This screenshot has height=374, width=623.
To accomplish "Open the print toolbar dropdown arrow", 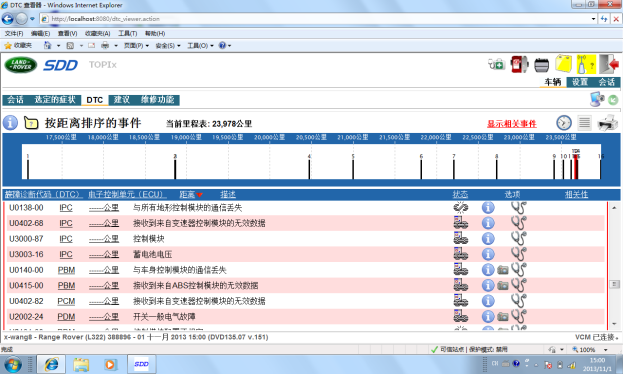I will click(x=116, y=46).
